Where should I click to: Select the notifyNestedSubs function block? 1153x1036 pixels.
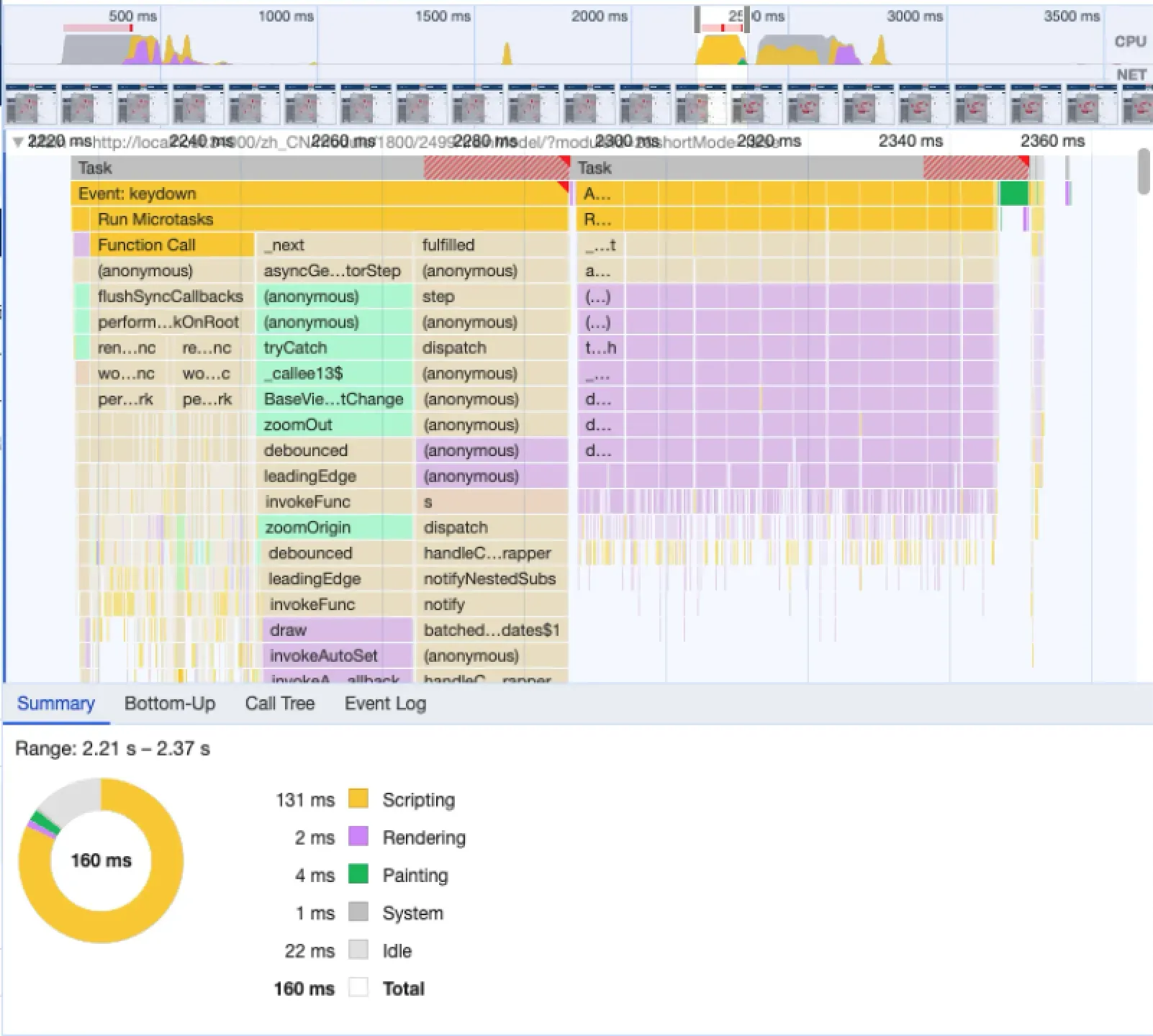click(x=489, y=579)
